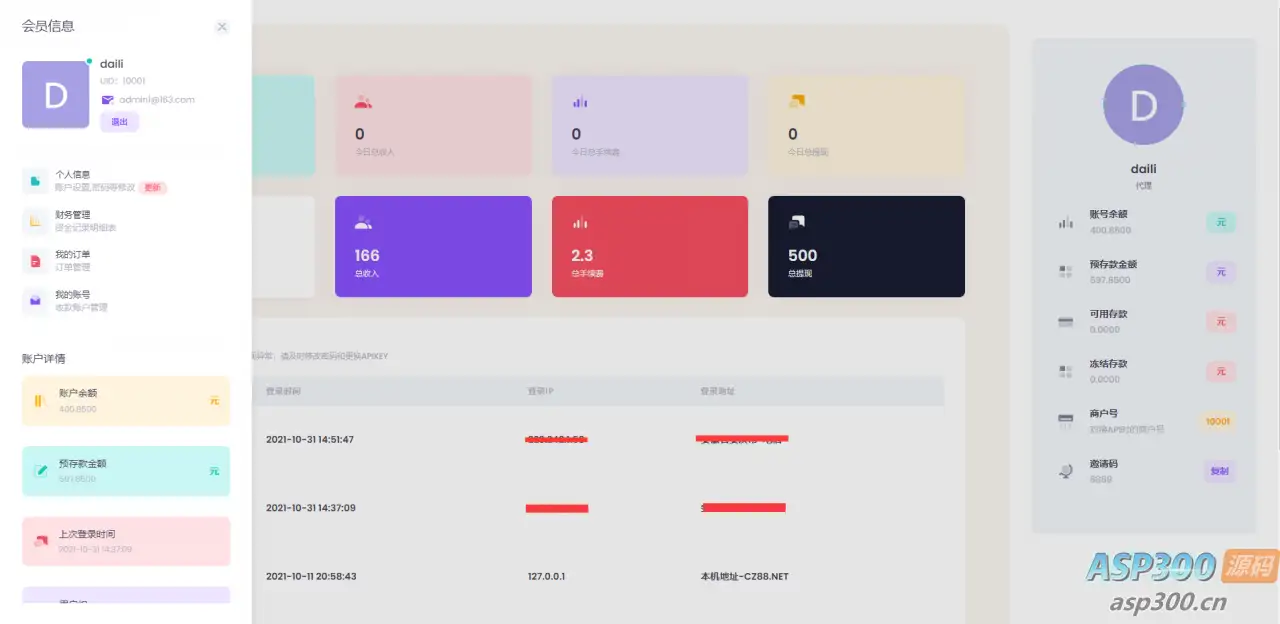Click the 总收入 purple card icon
The image size is (1280, 624).
coord(363,223)
